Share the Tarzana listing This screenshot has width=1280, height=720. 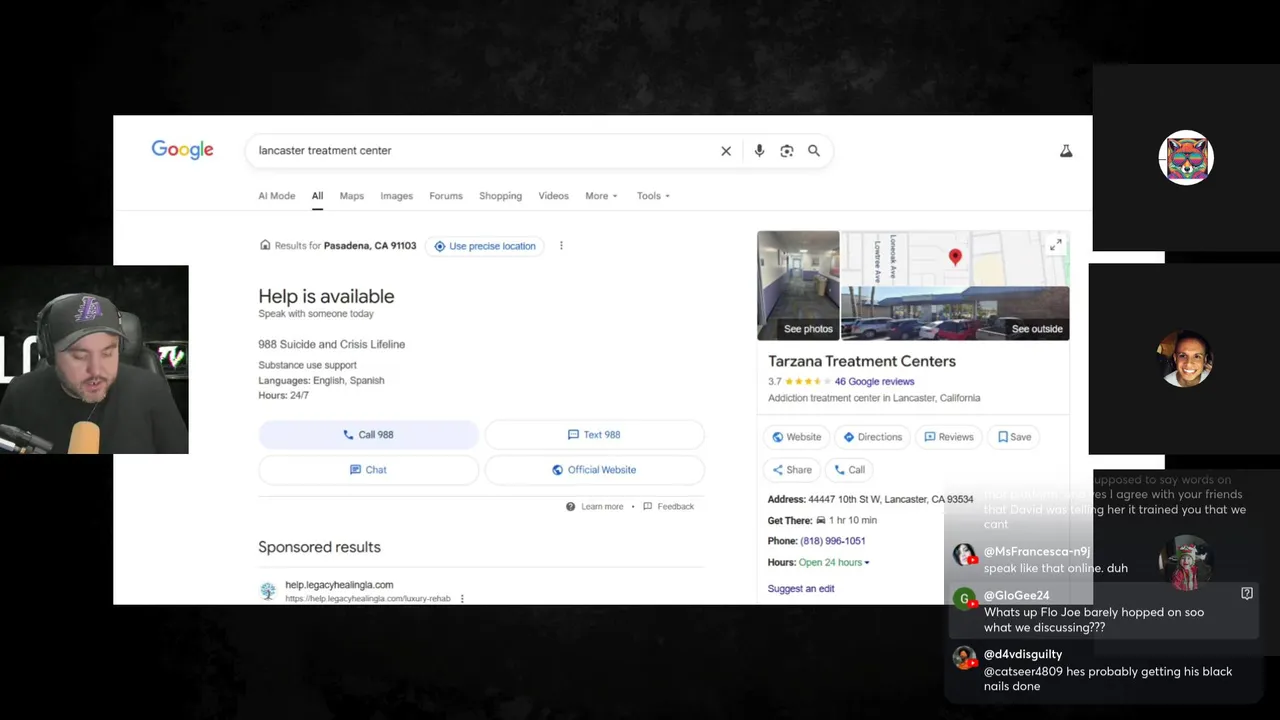[791, 470]
